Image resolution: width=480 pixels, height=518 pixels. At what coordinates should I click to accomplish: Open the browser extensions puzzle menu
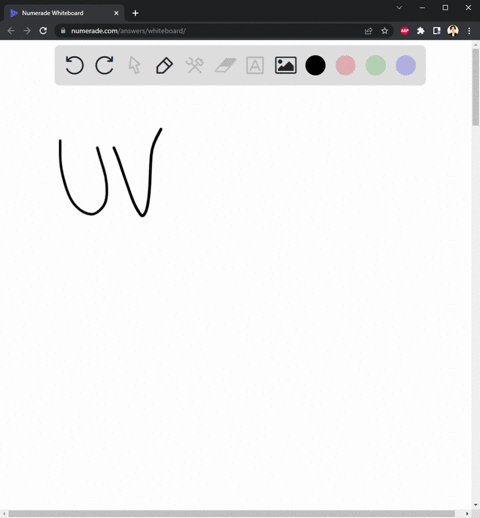421,31
